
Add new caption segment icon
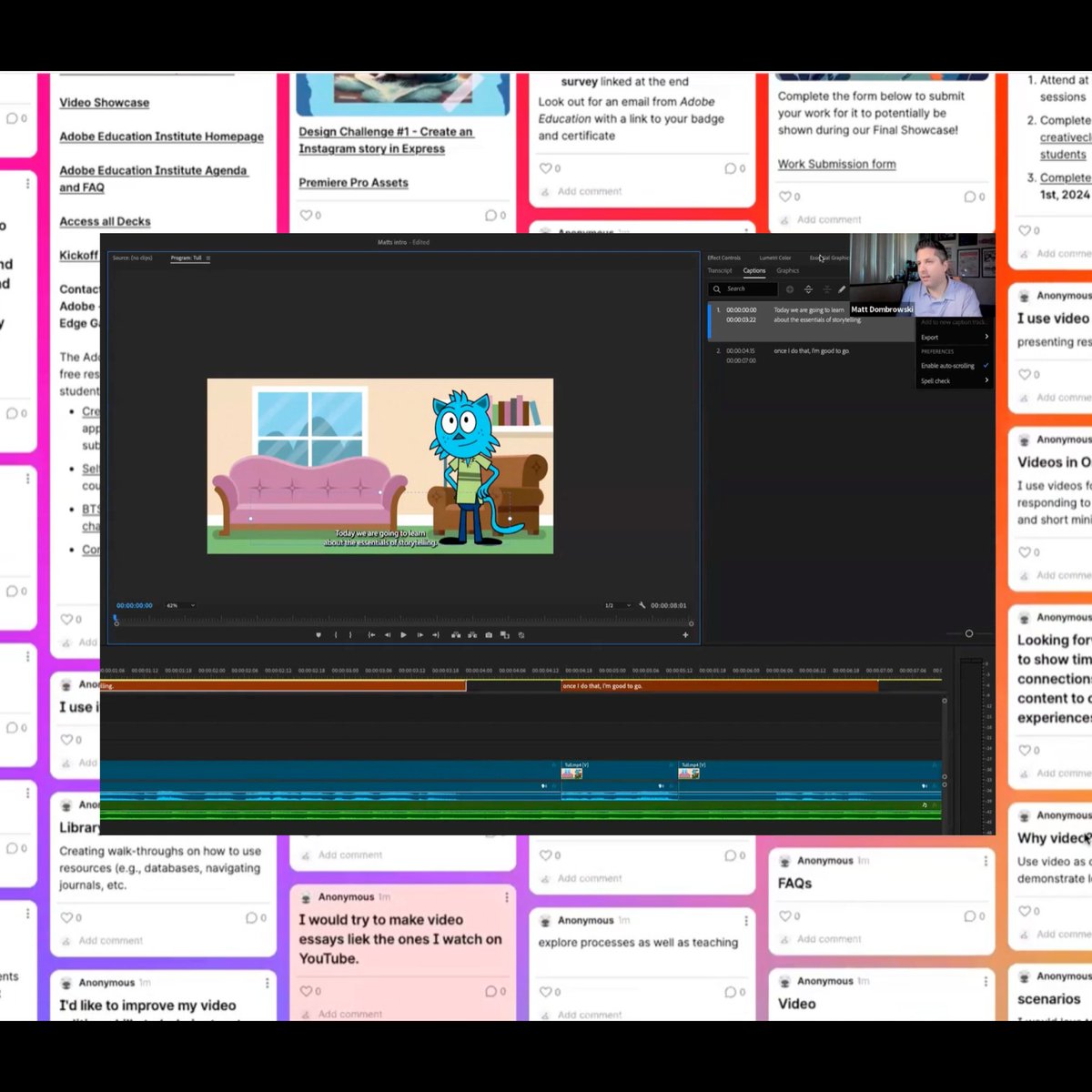point(790,289)
